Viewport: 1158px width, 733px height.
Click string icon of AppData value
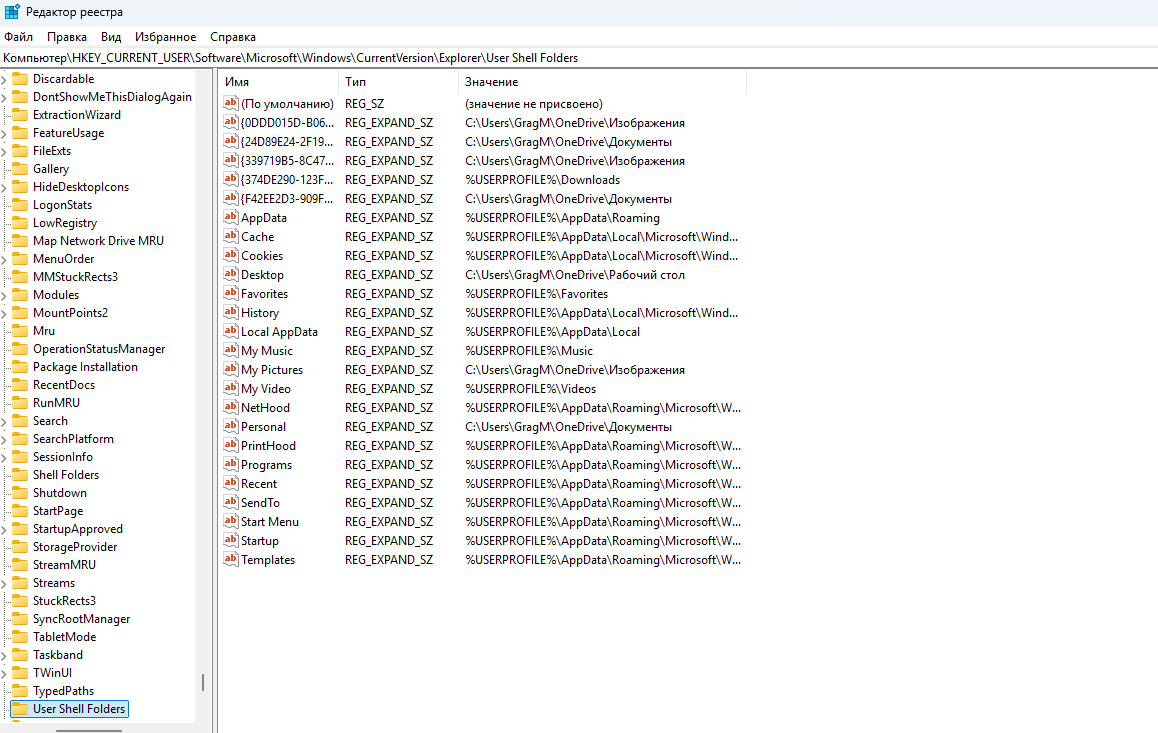230,217
